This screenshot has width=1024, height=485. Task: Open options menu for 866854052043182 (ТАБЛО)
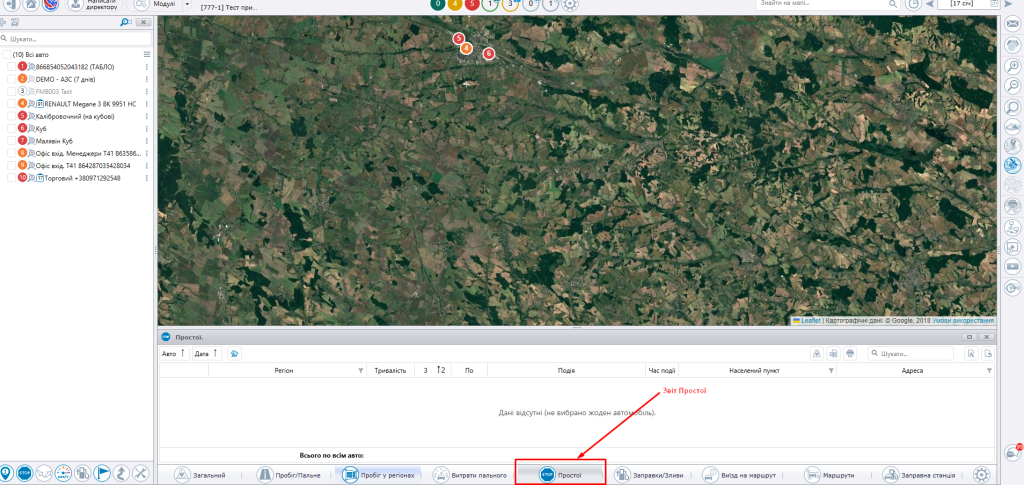[x=147, y=67]
